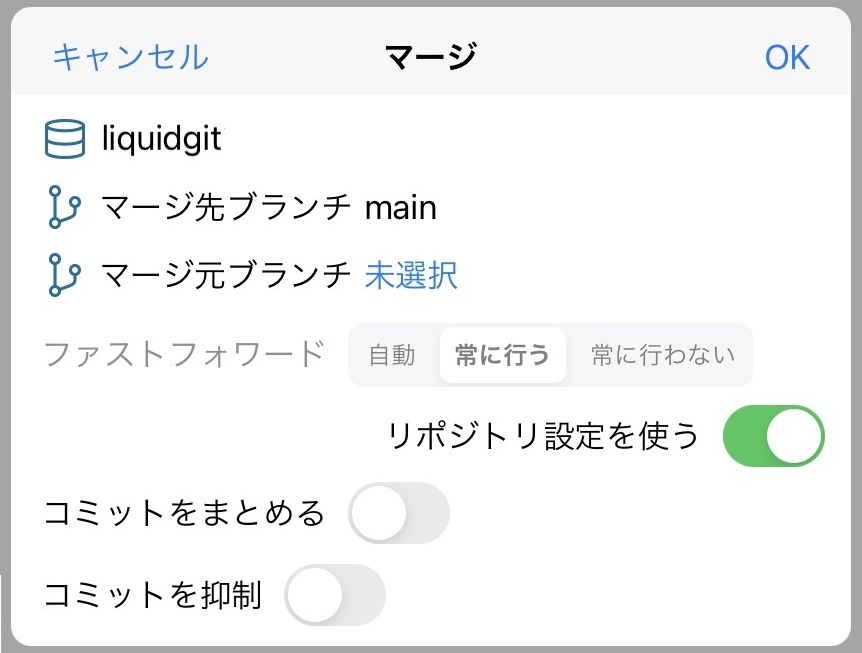Open the 未選択 source branch selector
The width and height of the screenshot is (862, 653).
click(x=411, y=275)
